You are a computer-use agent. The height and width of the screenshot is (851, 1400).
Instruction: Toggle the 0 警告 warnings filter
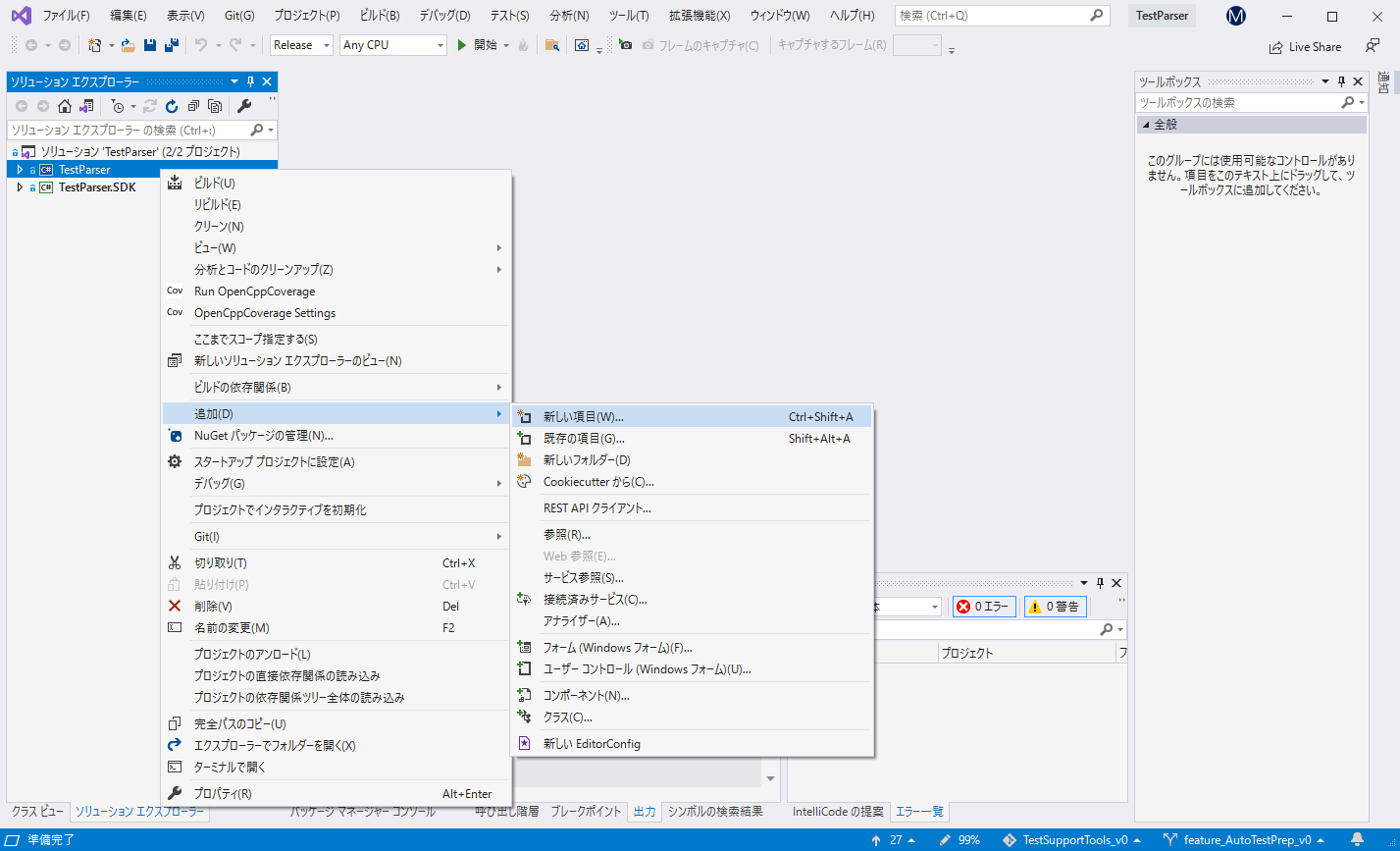(x=1055, y=607)
